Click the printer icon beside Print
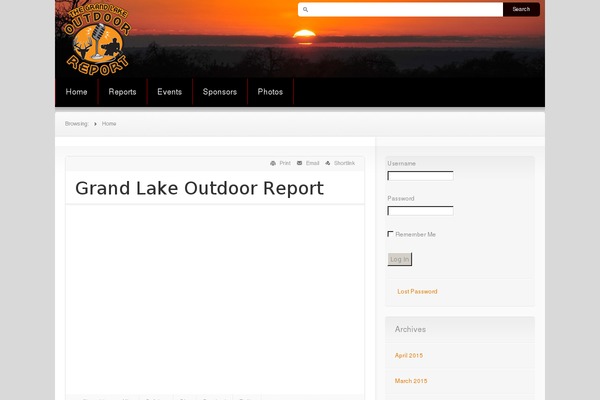The image size is (600, 400). pyautogui.click(x=273, y=163)
